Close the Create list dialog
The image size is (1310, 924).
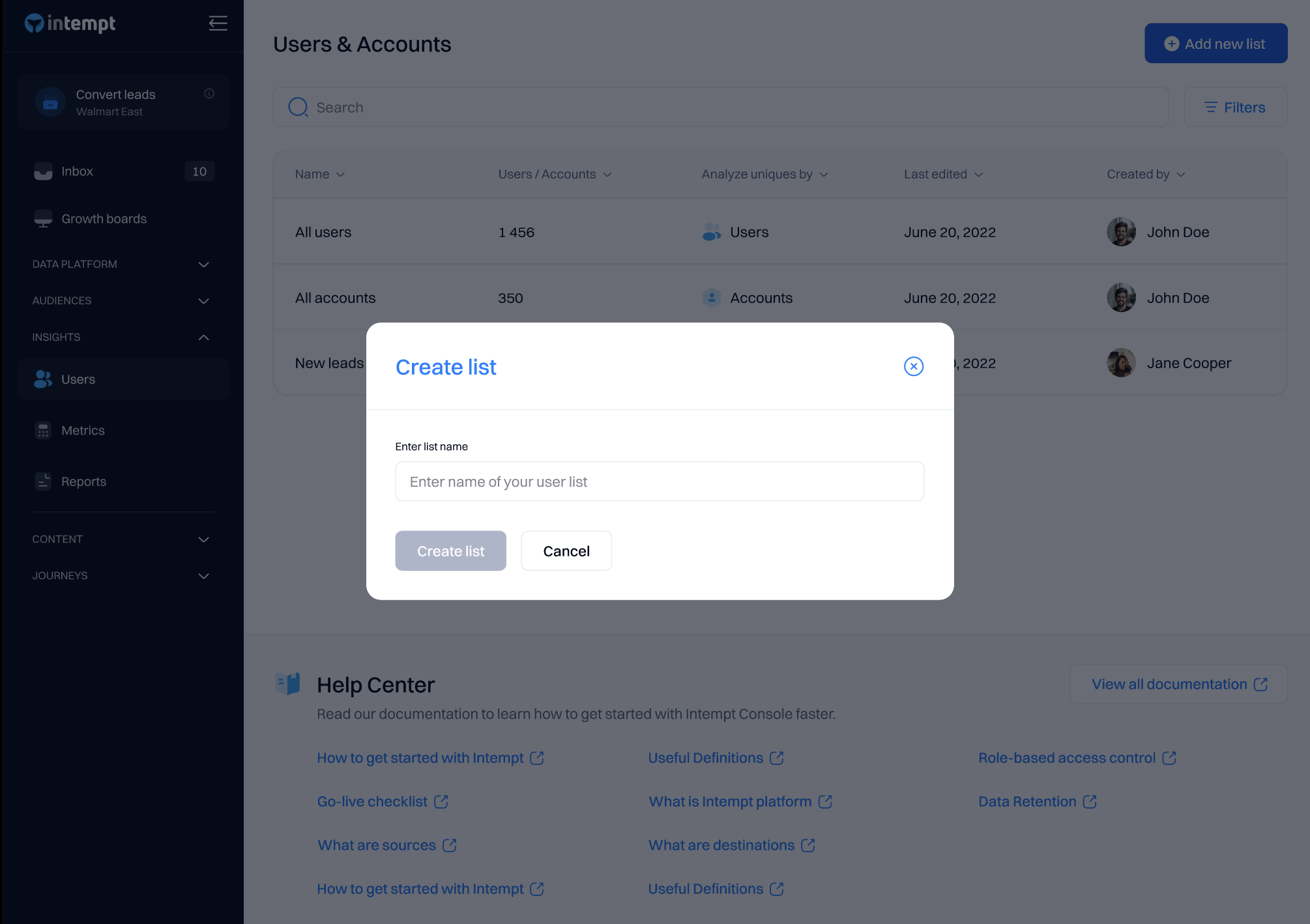click(x=913, y=366)
